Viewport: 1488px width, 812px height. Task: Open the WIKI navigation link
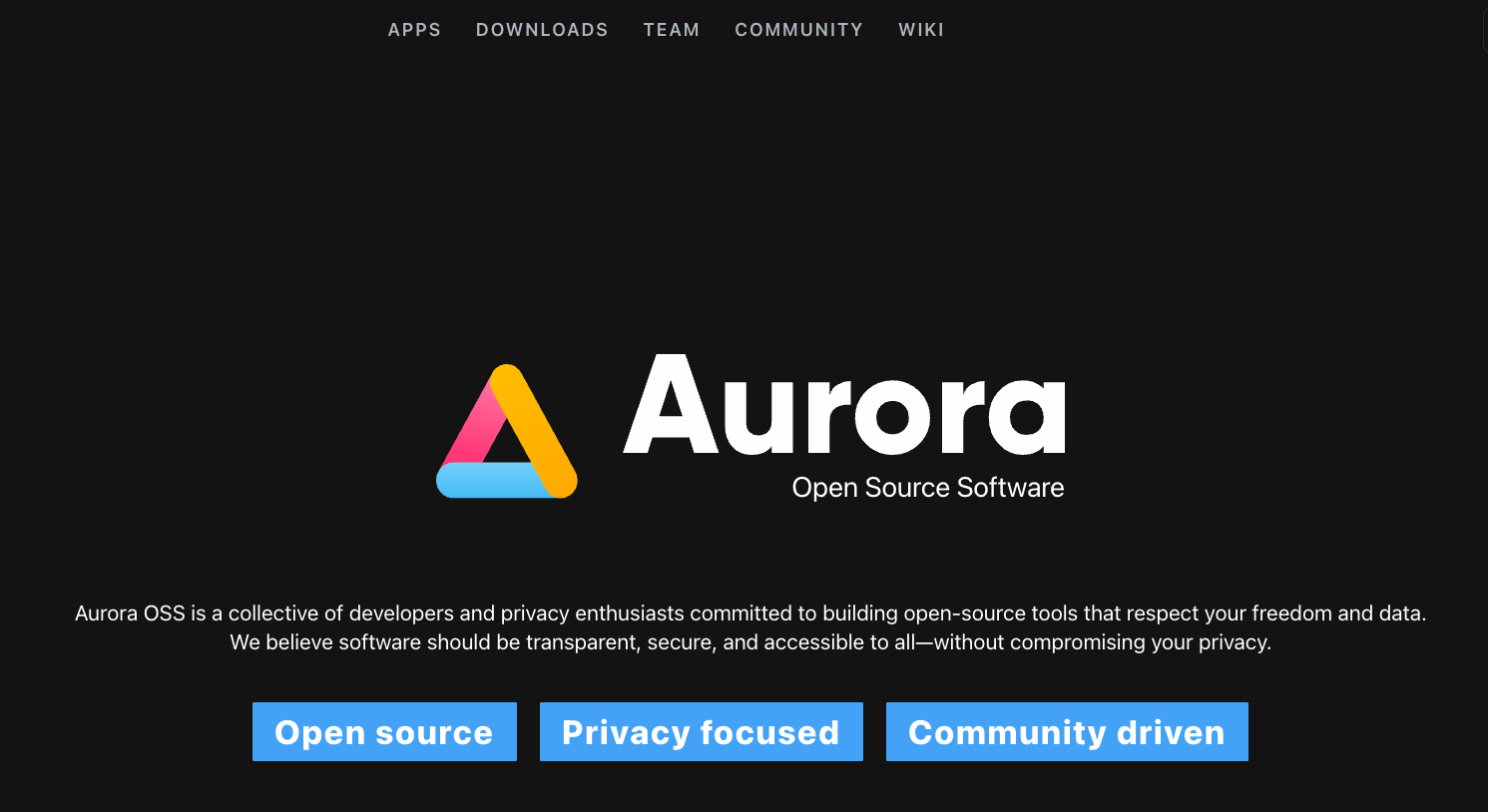coord(921,30)
